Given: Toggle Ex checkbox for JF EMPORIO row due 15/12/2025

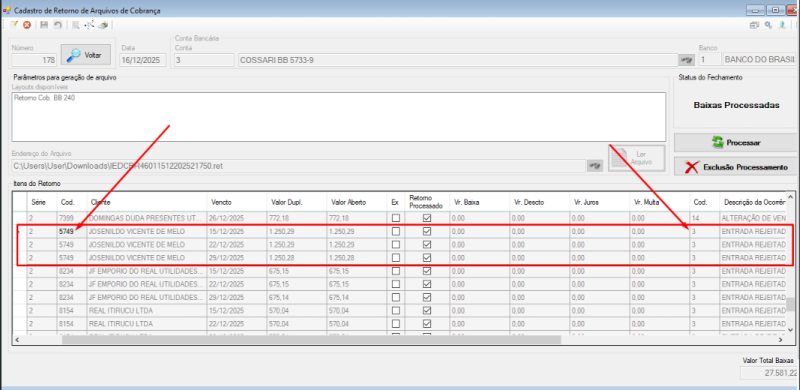Looking at the screenshot, I should [x=395, y=271].
